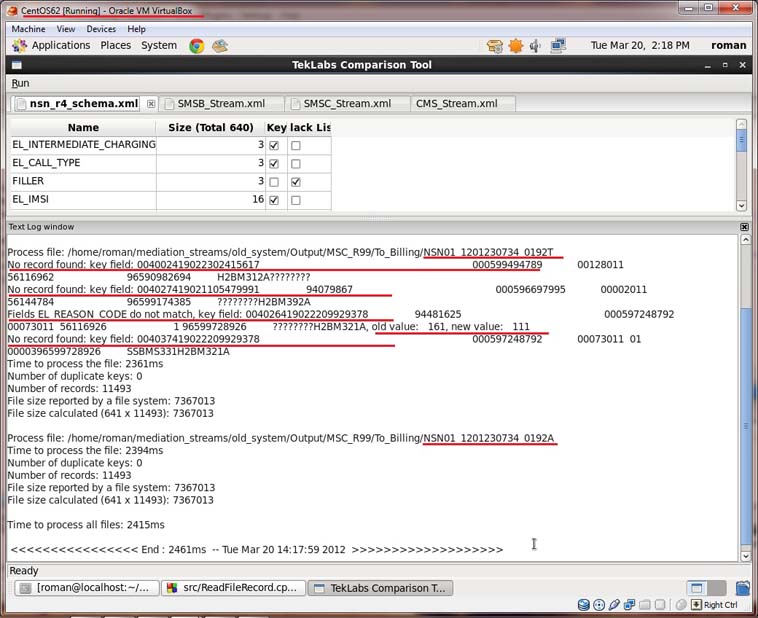Switch to the SMSC_Stream.xml tab
Screen dimensions: 758x618
[346, 104]
